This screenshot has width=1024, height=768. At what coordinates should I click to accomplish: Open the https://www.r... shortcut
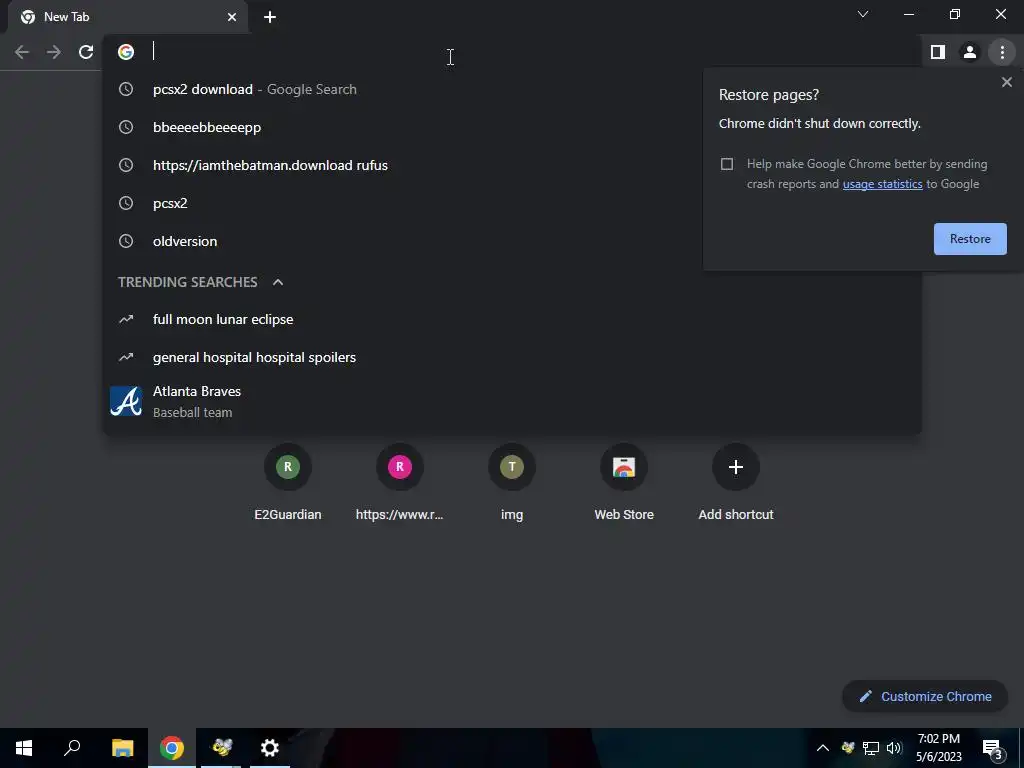[x=400, y=483]
